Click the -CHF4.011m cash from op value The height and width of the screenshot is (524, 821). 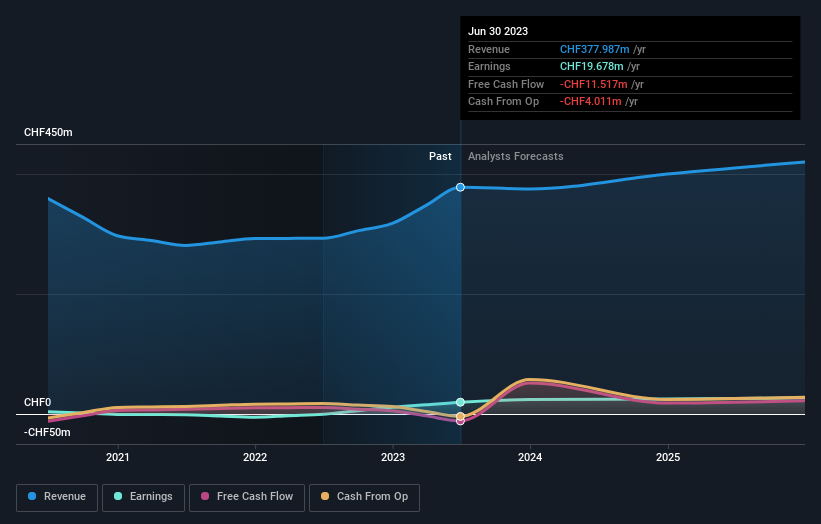coord(591,102)
